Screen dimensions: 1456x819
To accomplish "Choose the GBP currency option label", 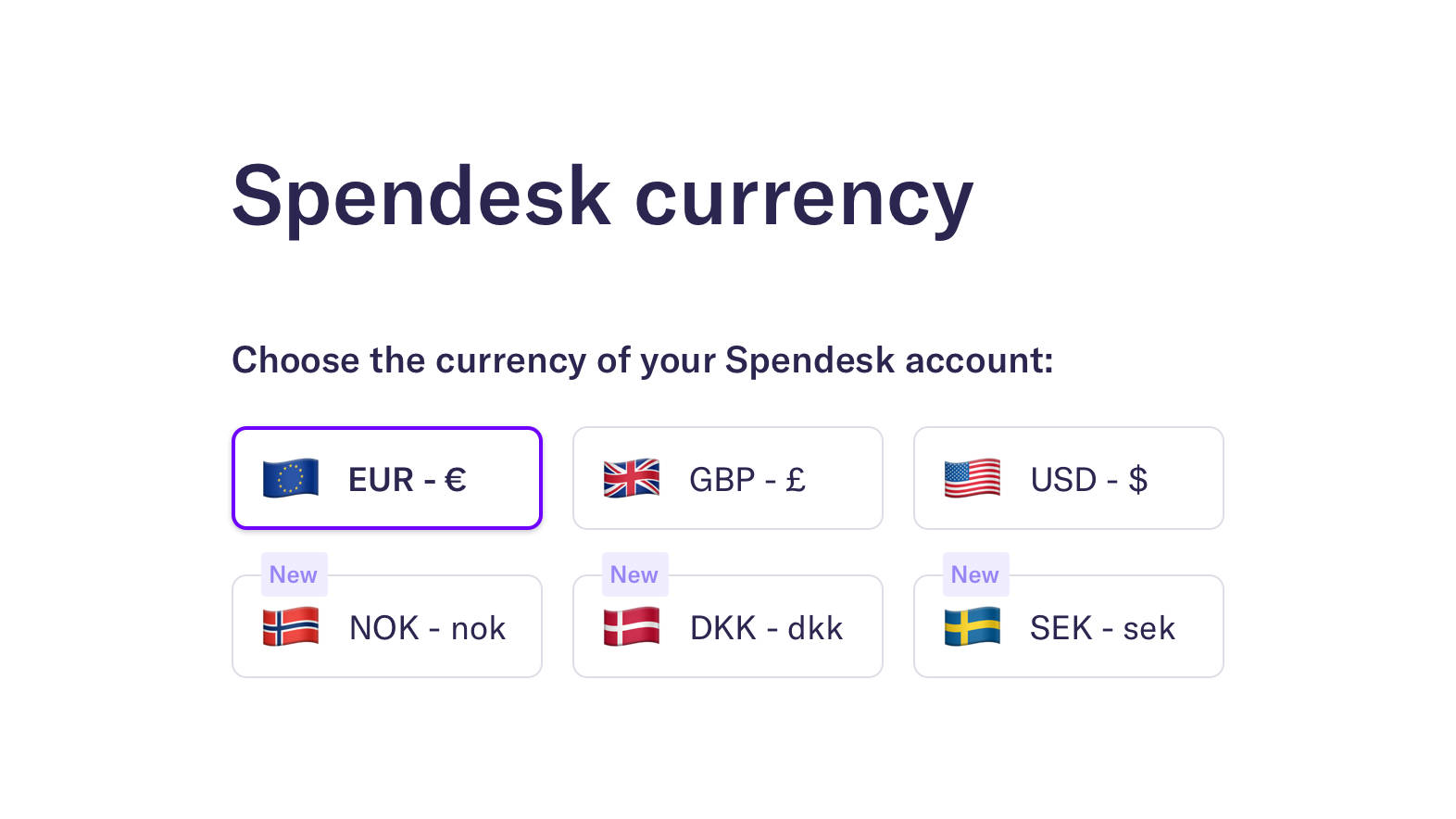I will tap(747, 480).
